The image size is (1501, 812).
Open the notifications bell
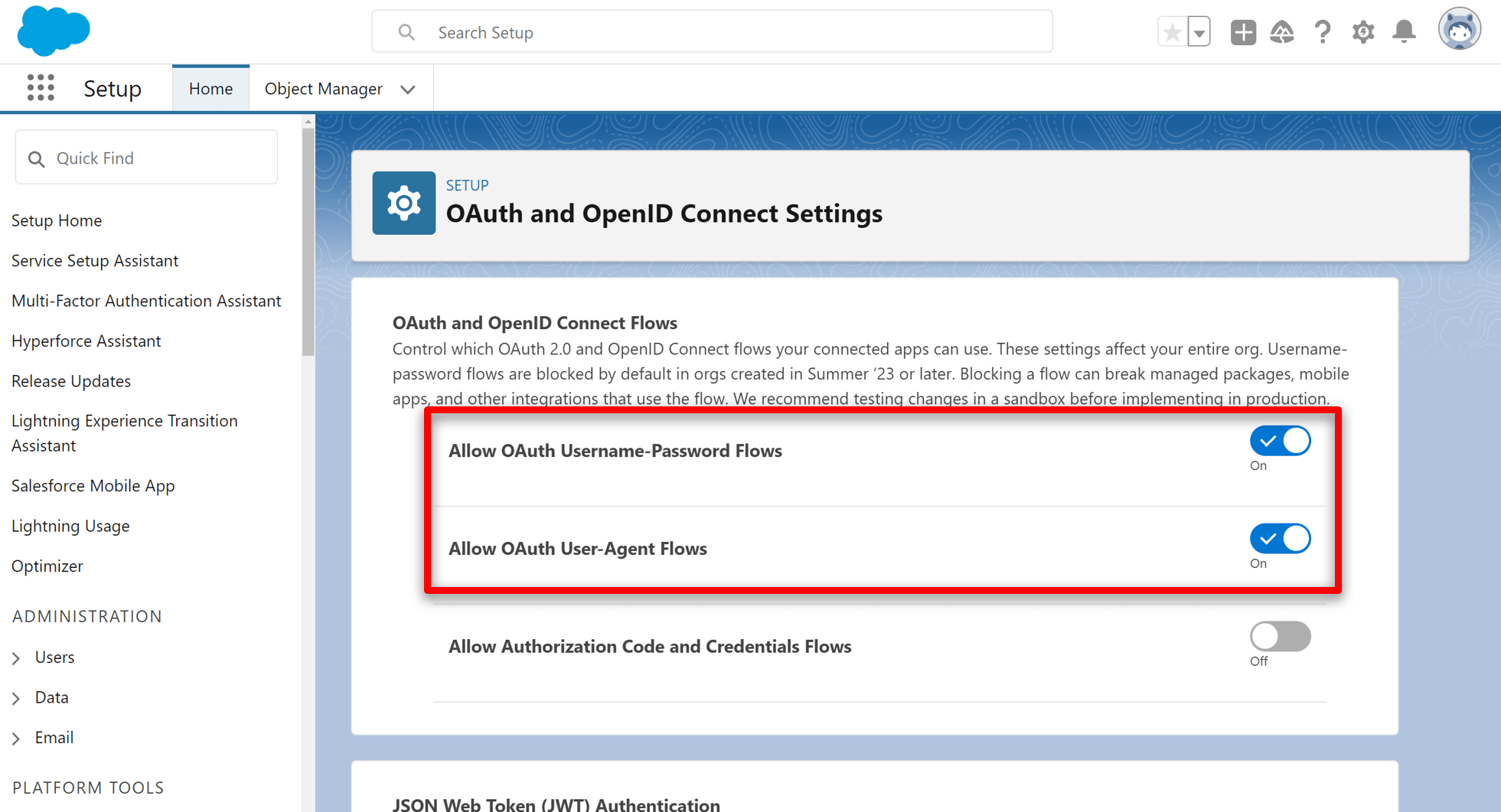(x=1404, y=31)
